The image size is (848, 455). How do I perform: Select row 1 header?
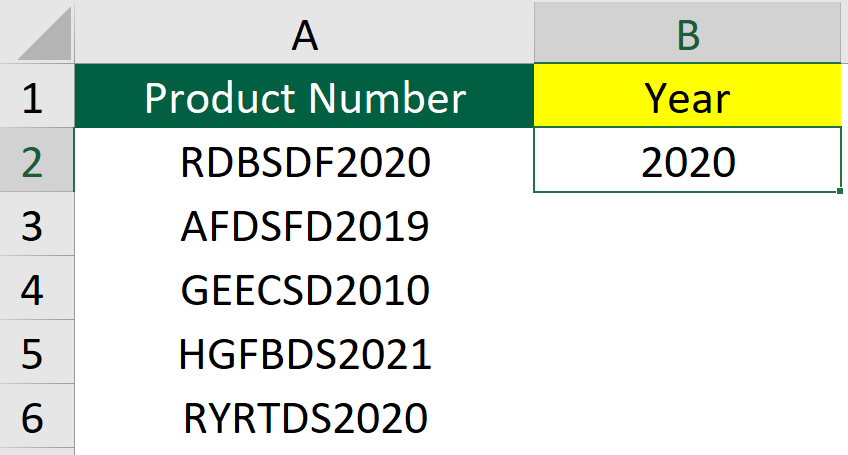click(x=37, y=96)
